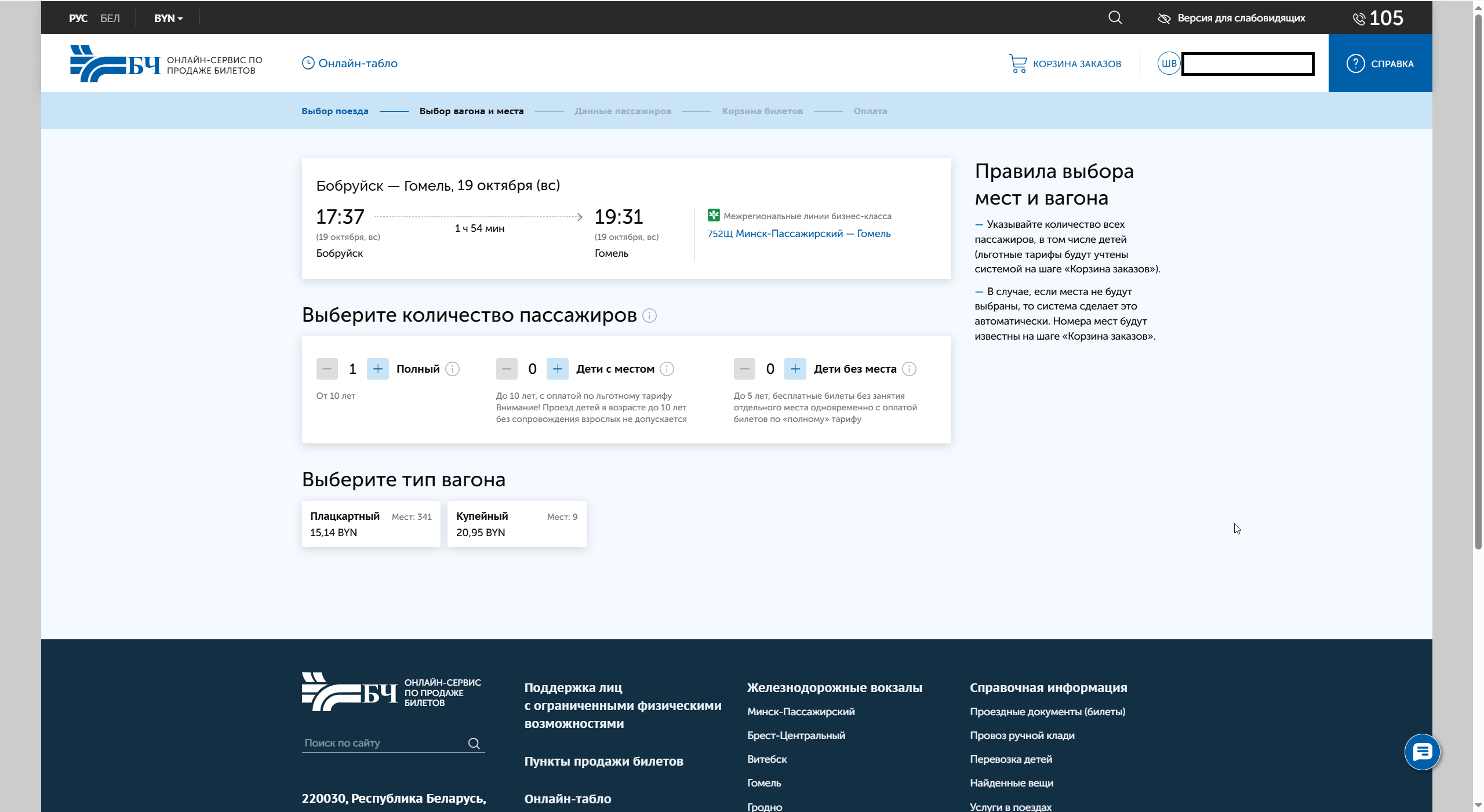Viewport: 1484px width, 812px height.
Task: Open train 752Щ Минск-Пассажирский — Гомель link
Action: point(799,234)
